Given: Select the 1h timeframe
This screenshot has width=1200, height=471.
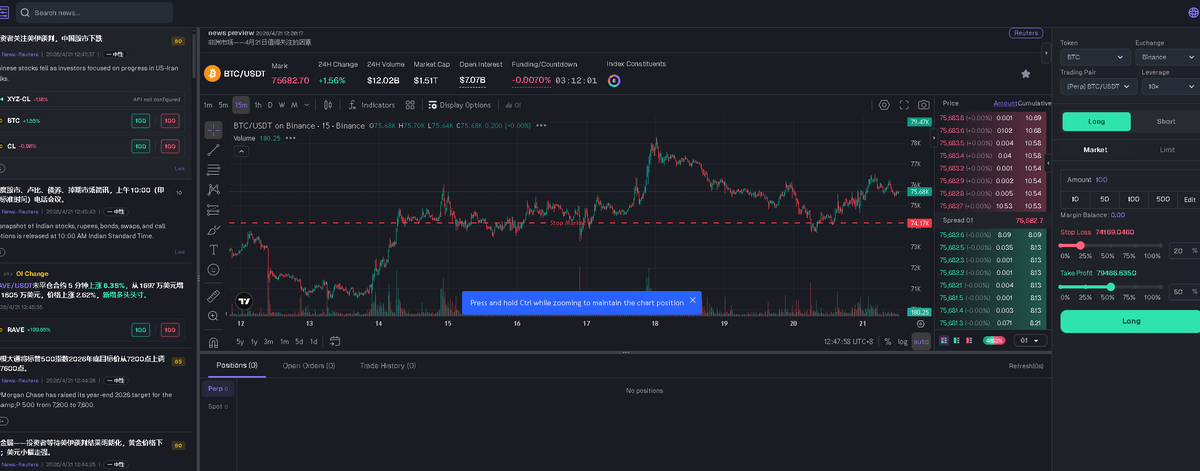Looking at the screenshot, I should 258,105.
